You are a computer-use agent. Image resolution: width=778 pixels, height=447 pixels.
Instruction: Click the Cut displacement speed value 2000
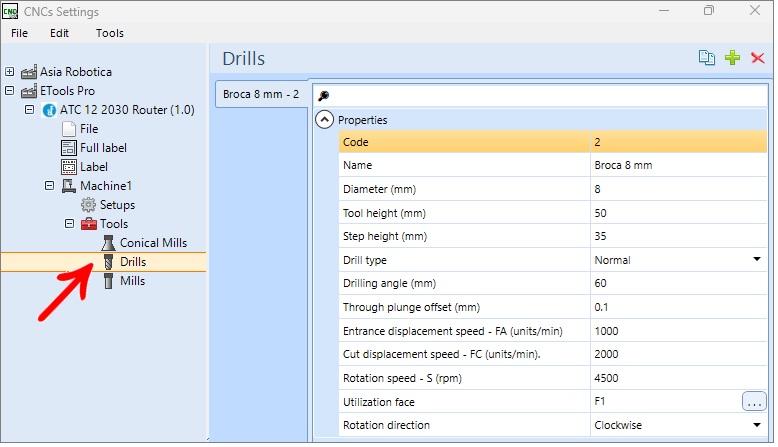(678, 354)
